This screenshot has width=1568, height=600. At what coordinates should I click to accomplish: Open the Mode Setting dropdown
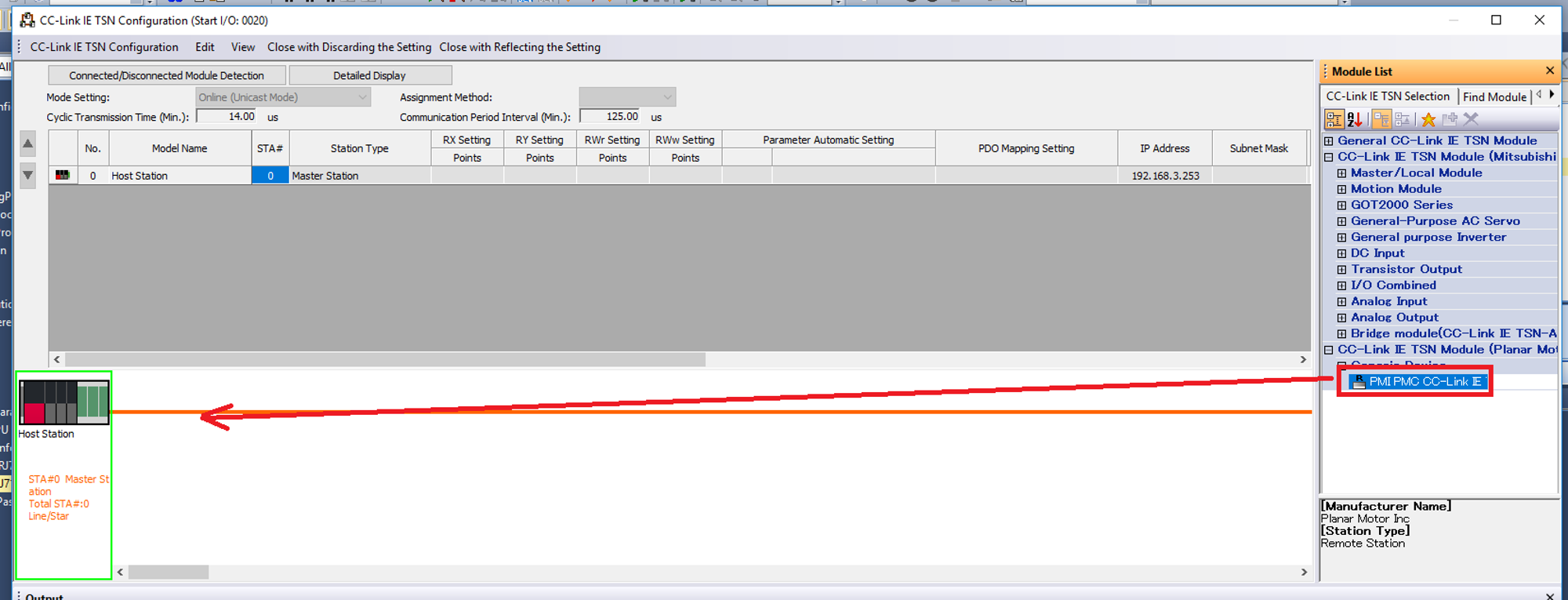(283, 97)
